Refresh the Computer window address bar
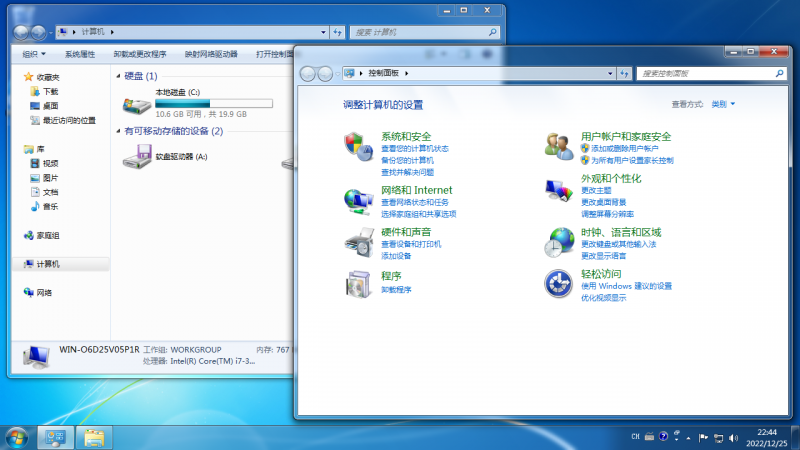This screenshot has height=450, width=800. point(338,32)
